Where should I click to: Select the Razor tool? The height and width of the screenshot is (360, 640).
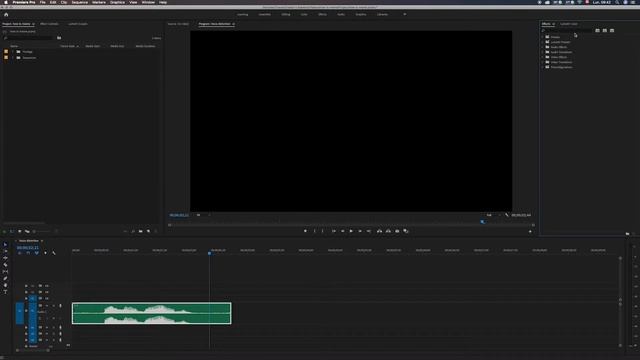pos(5,265)
